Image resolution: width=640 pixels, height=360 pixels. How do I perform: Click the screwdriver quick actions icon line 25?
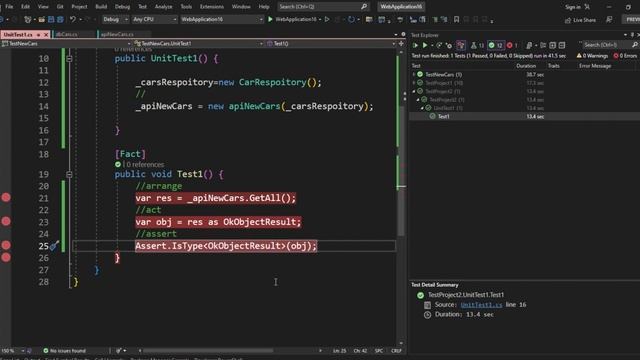click(x=54, y=246)
